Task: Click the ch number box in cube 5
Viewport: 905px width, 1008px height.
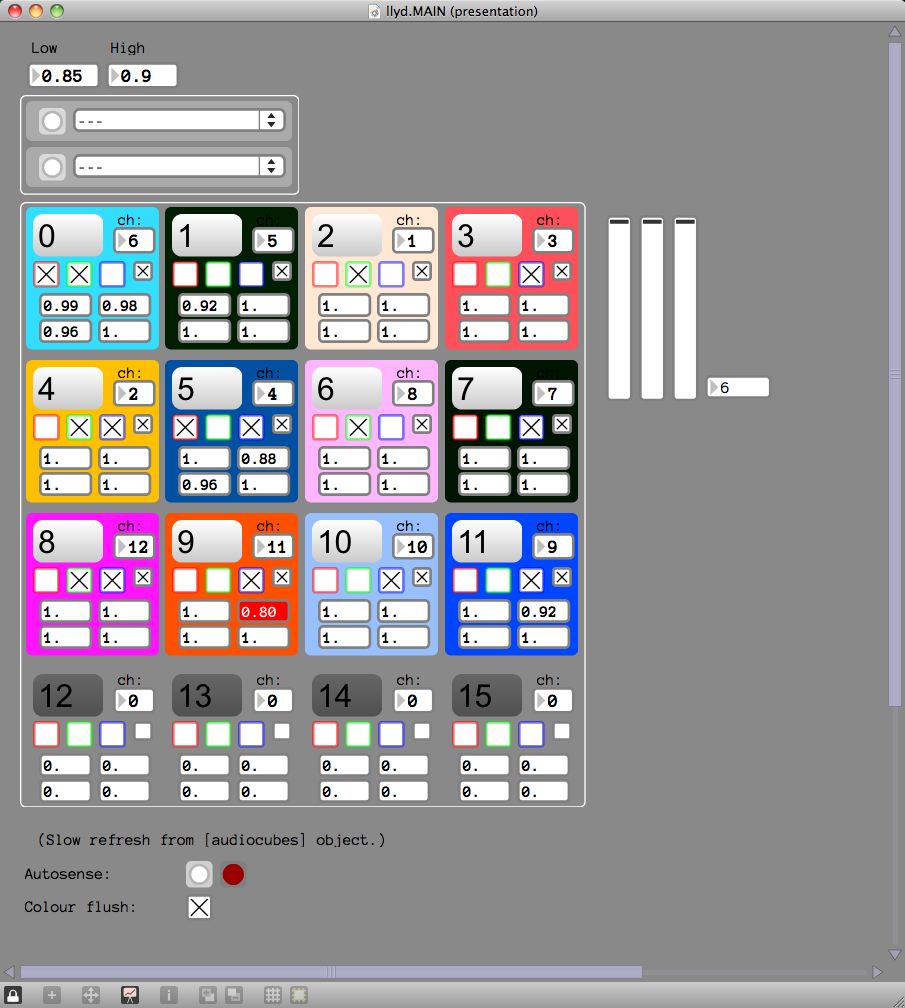Action: tap(273, 394)
